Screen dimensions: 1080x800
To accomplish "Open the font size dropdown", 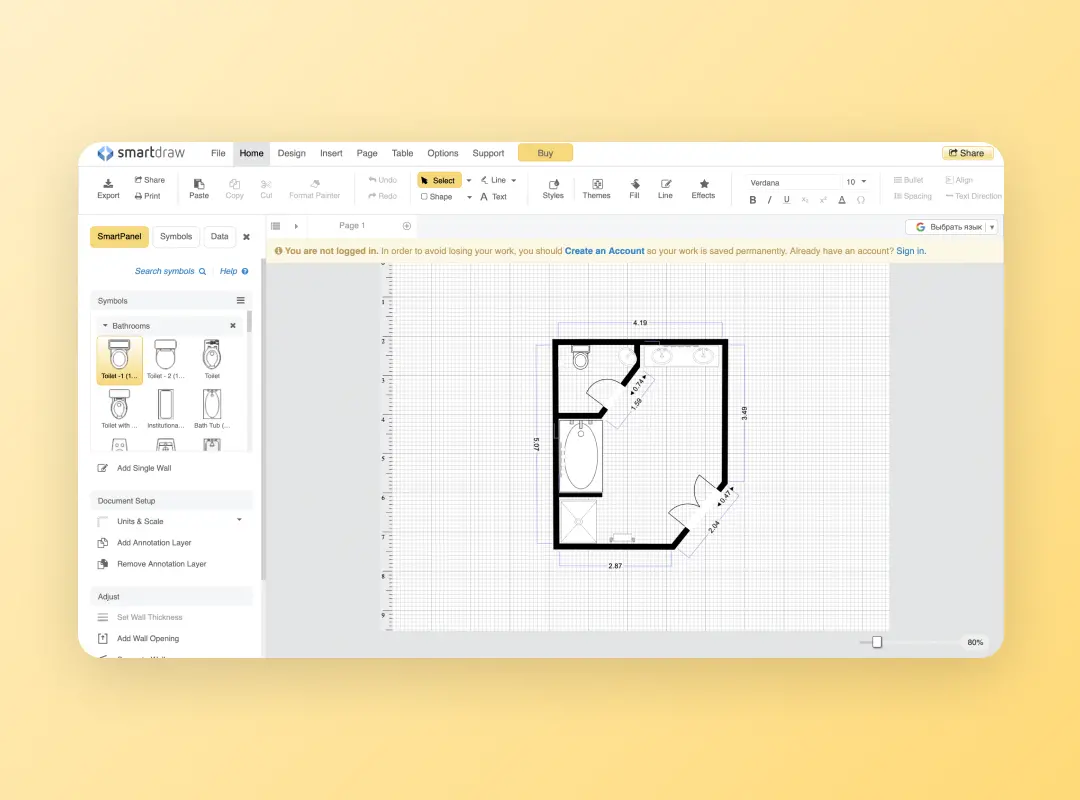I will (865, 182).
